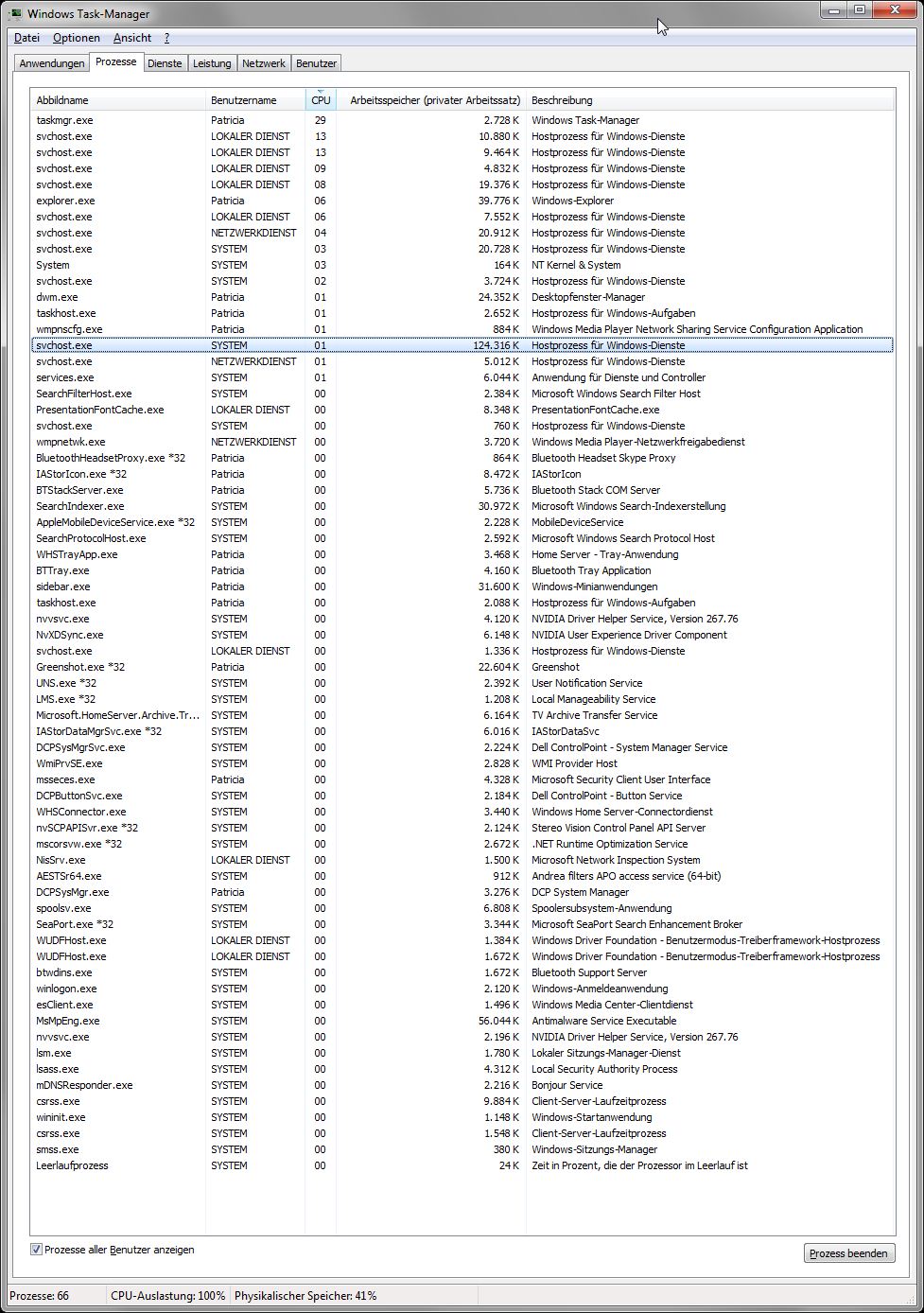Select the MsMpEng.exe process
Screen dimensions: 924x1313
pyautogui.click(x=462, y=1021)
